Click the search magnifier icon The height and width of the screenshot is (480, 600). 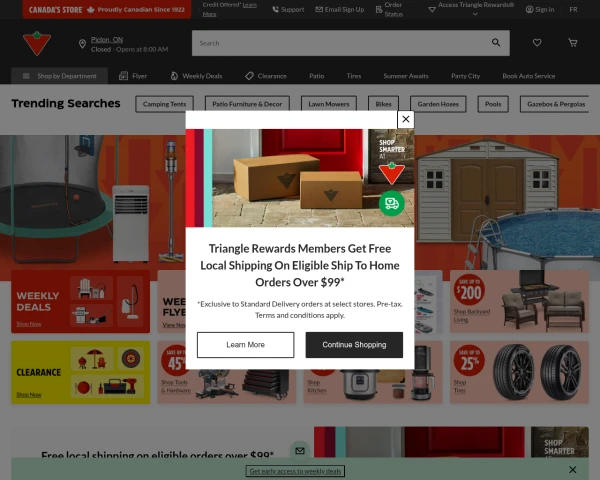[x=496, y=43]
